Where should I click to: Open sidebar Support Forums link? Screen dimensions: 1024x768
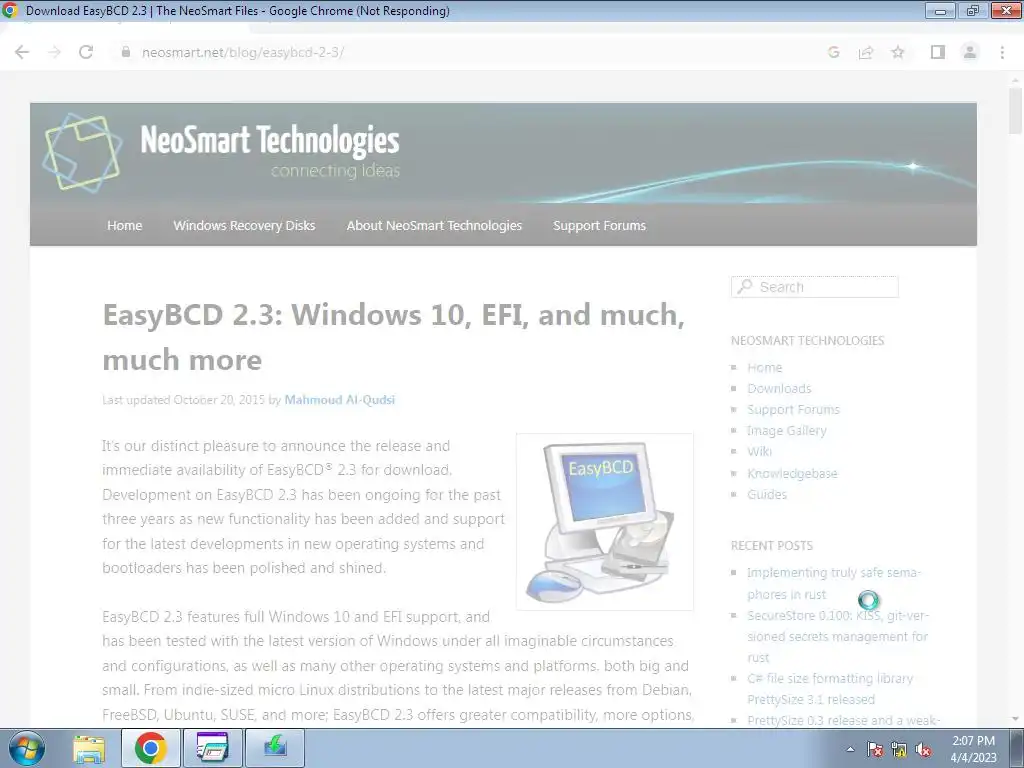pos(793,409)
